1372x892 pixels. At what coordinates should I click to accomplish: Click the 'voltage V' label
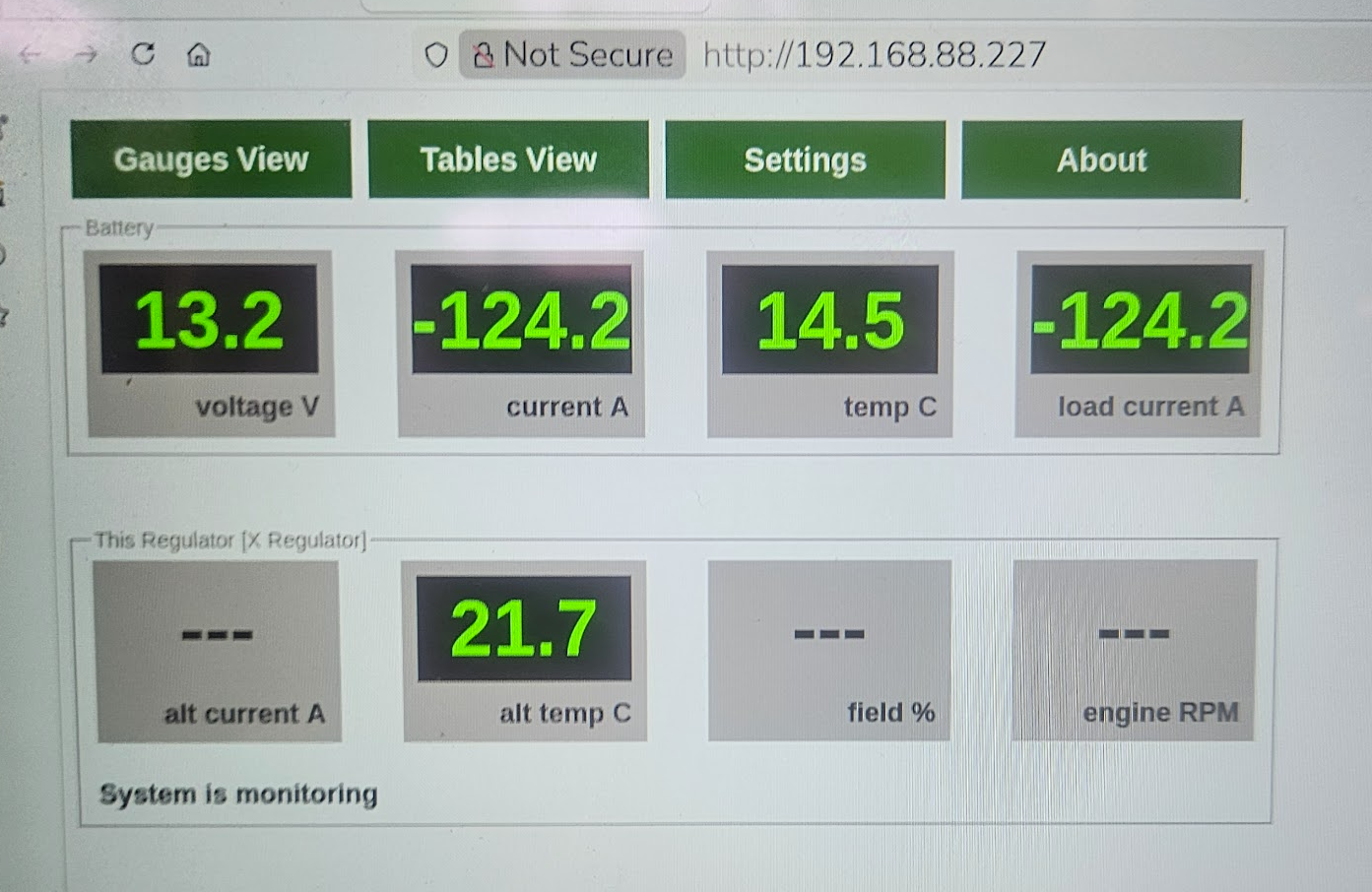click(x=257, y=407)
